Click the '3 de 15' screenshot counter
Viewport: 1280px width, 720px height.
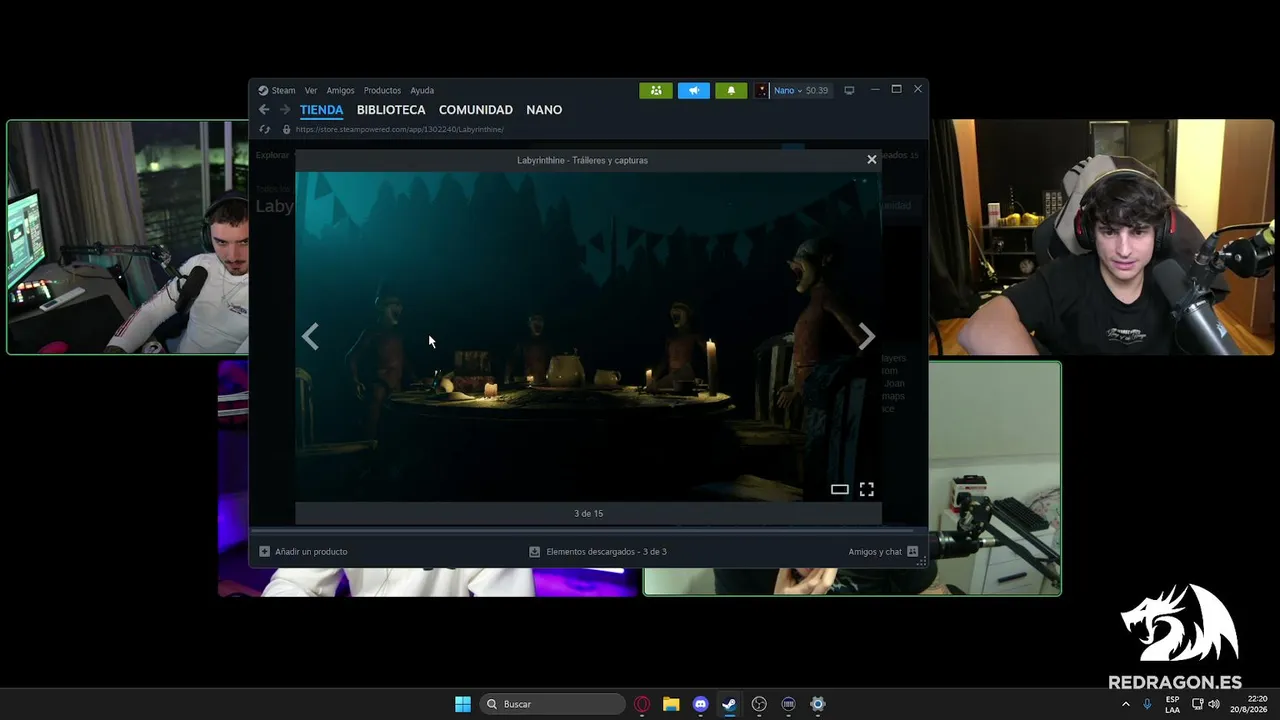click(589, 513)
